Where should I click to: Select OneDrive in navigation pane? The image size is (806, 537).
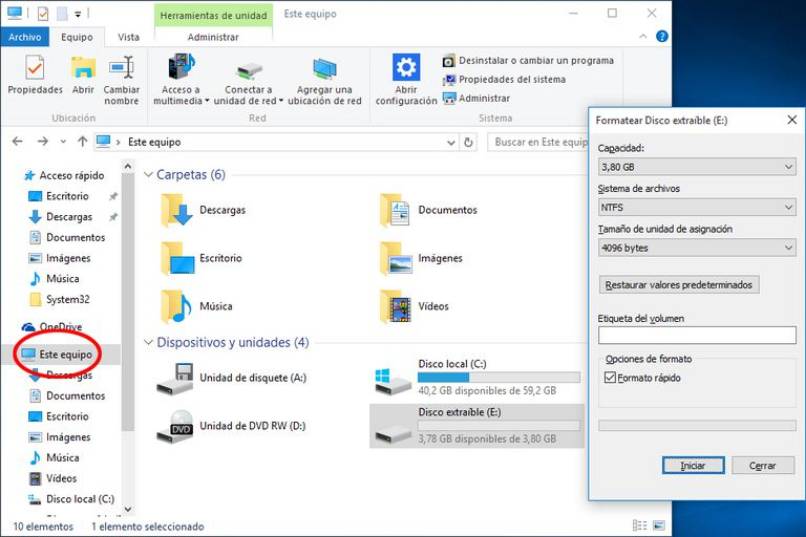point(52,327)
